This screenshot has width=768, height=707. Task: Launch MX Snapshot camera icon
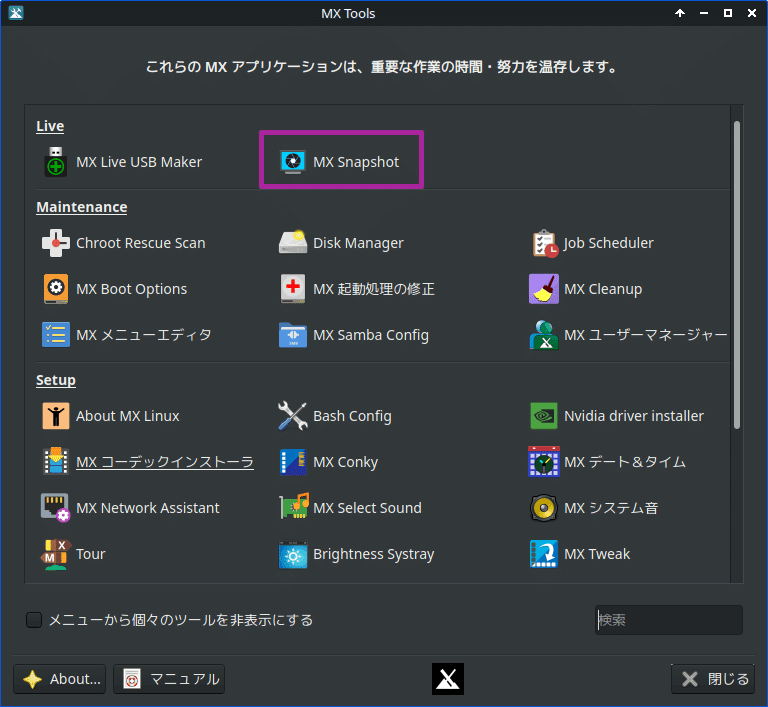[x=293, y=162]
